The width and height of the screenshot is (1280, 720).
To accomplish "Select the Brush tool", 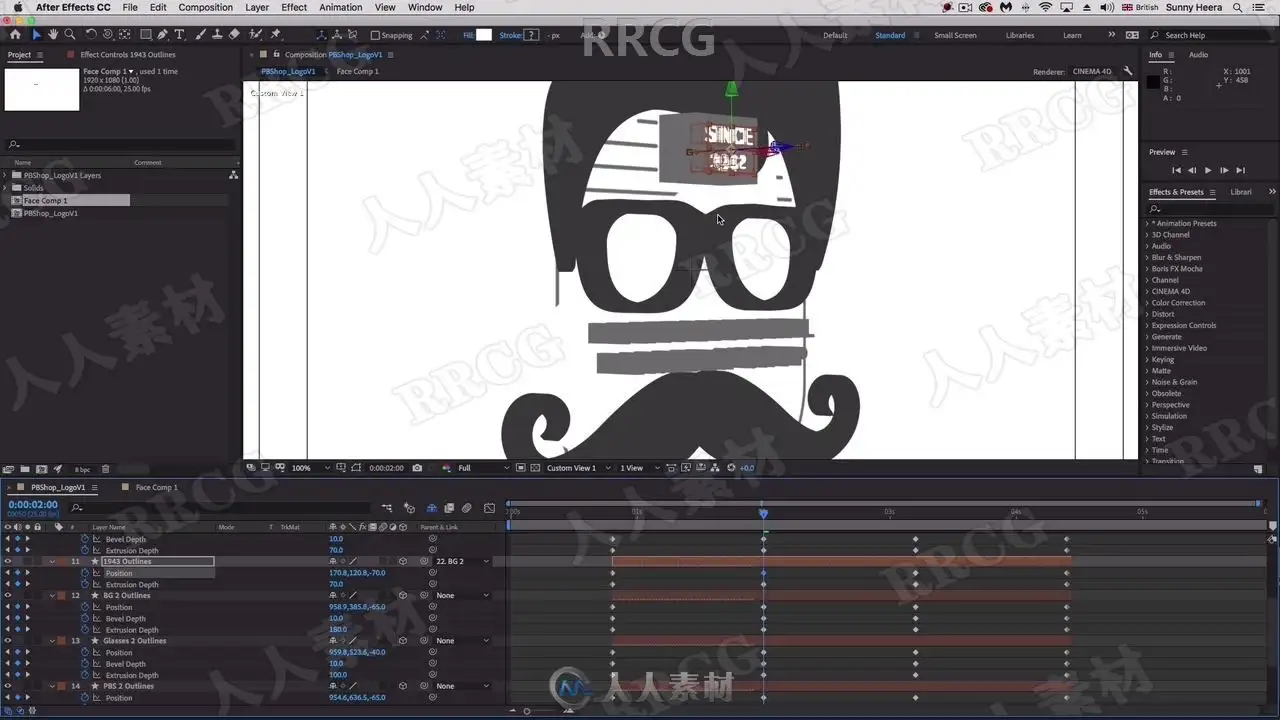I will tap(201, 35).
